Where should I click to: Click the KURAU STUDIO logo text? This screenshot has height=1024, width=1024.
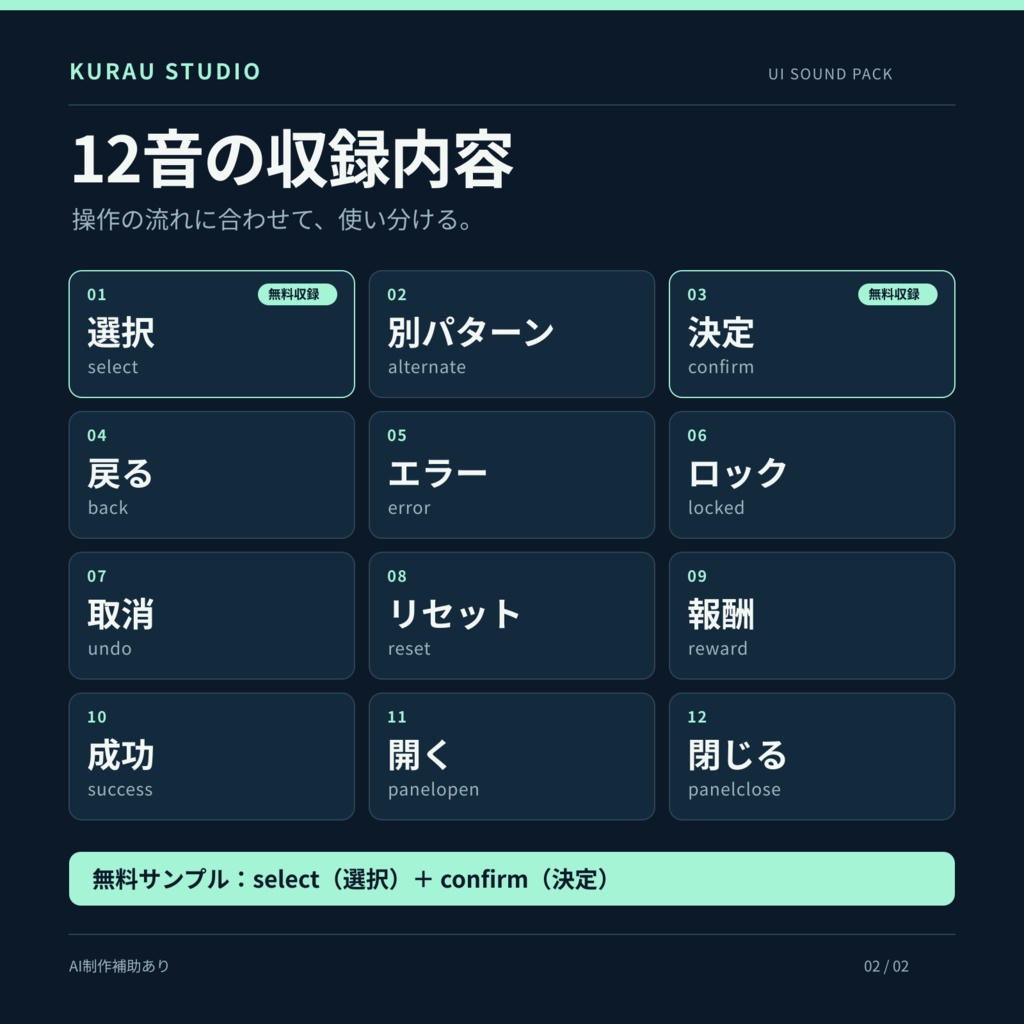click(x=165, y=71)
